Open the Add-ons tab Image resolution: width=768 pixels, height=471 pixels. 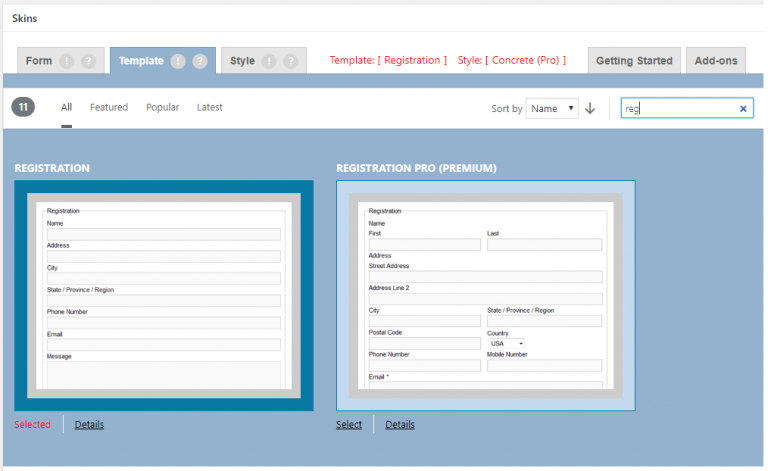tap(715, 61)
